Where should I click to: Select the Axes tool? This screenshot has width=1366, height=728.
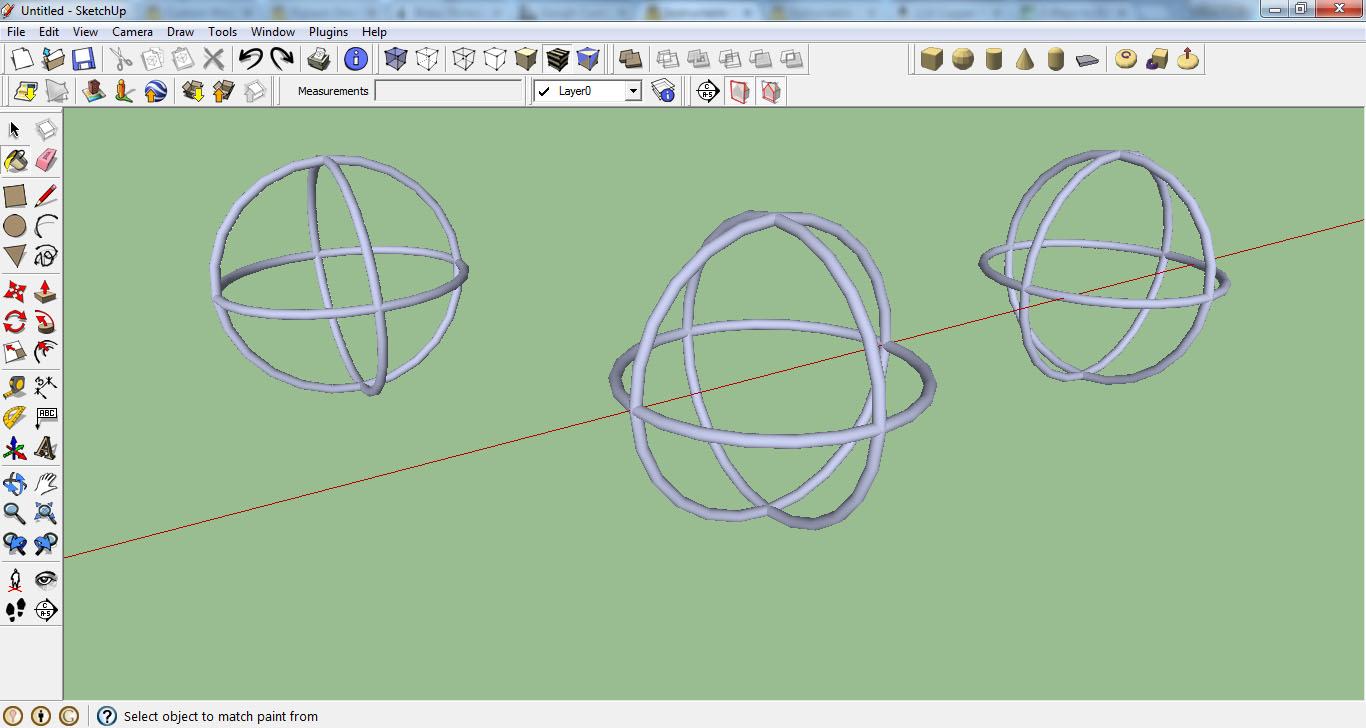(15, 448)
